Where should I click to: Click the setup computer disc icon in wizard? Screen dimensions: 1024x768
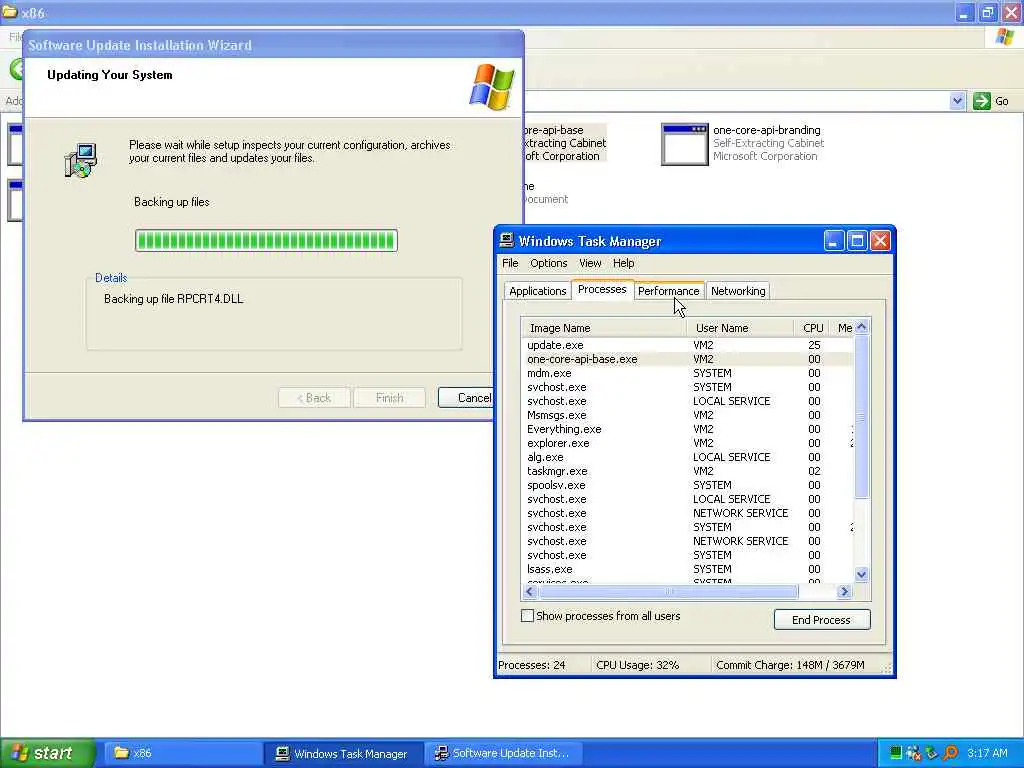[81, 160]
